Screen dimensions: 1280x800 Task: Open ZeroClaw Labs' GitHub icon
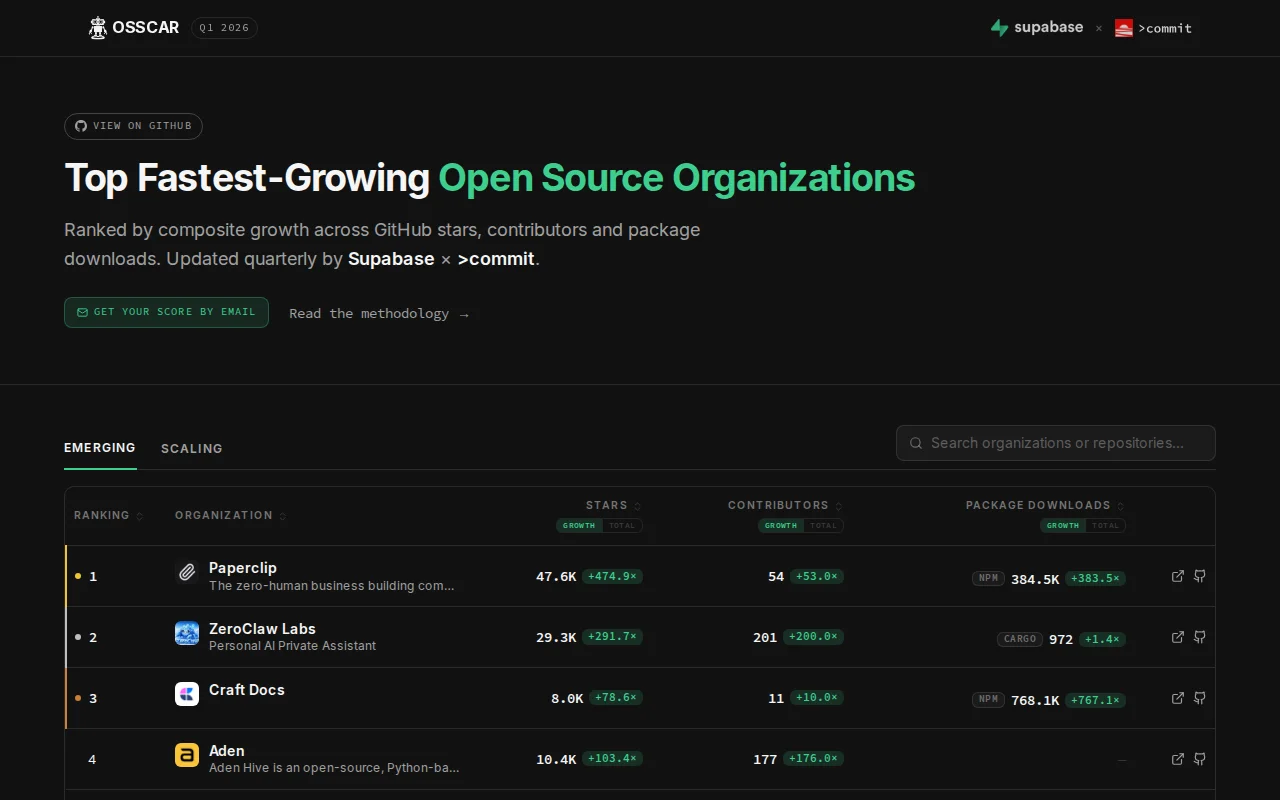tap(1200, 637)
